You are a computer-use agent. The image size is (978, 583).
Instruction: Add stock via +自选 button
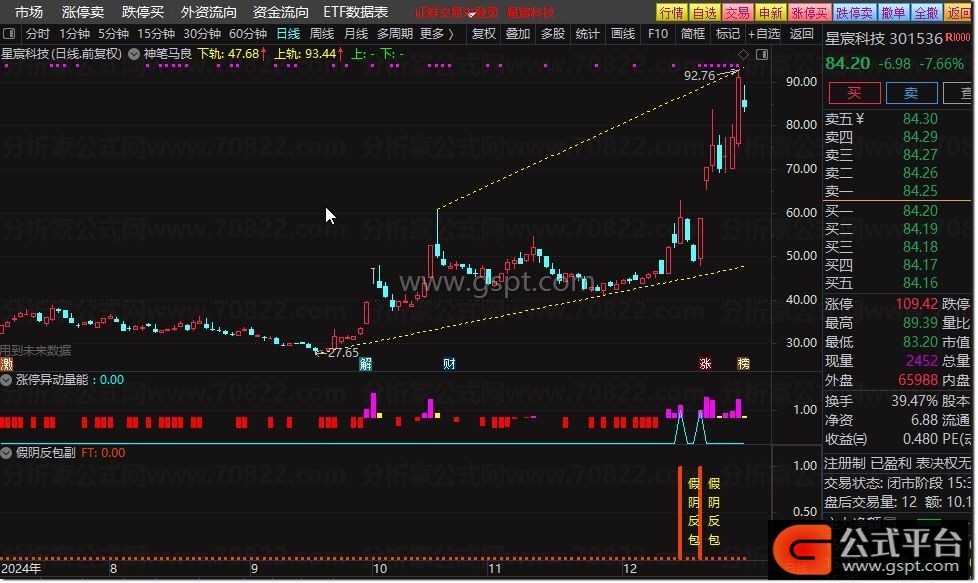(764, 34)
